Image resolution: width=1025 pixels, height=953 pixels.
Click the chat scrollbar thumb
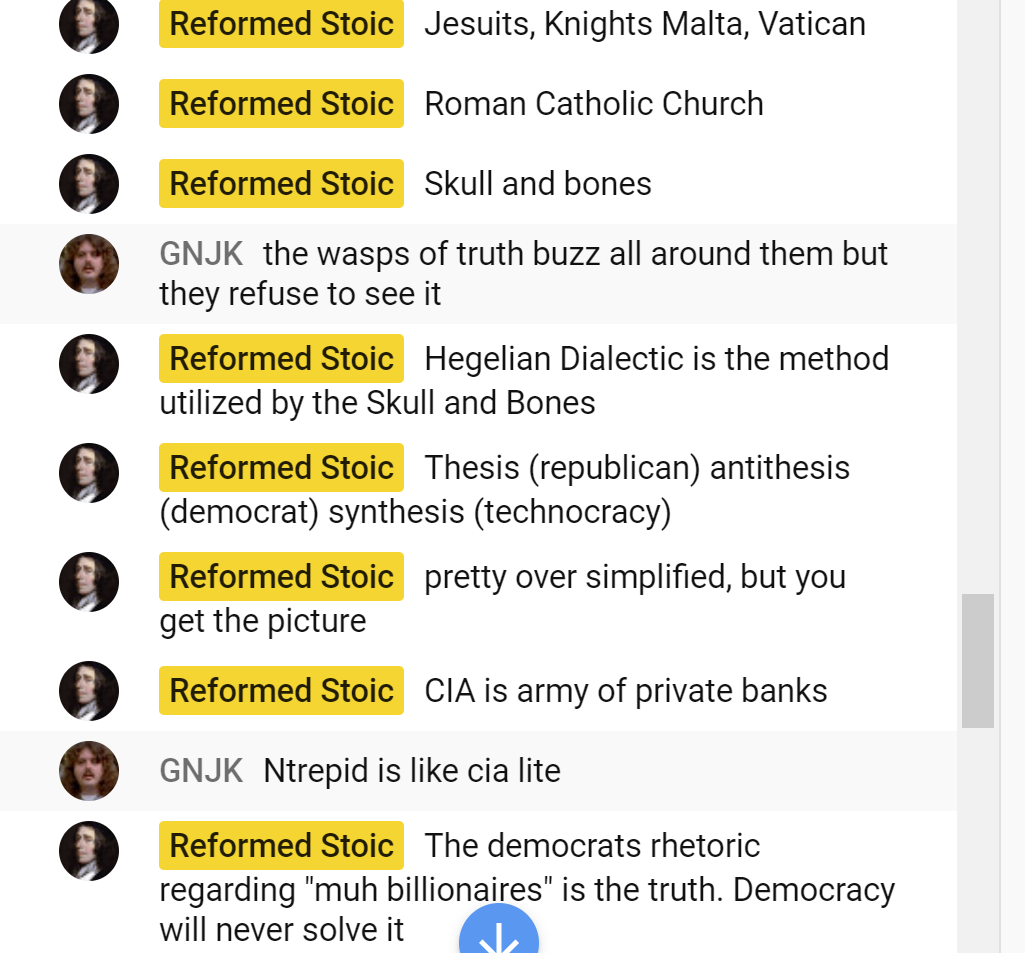[977, 661]
